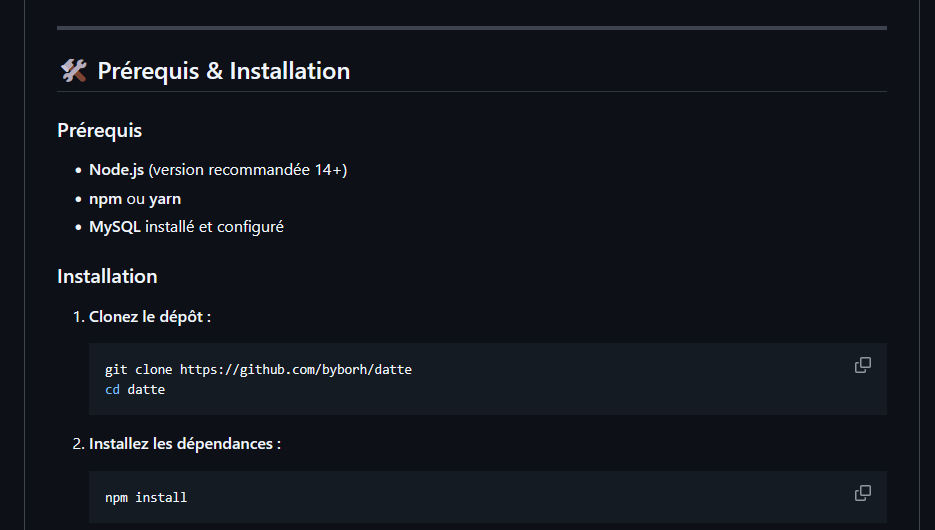Viewport: 935px width, 530px height.
Task: Click the npm install code text
Action: point(146,497)
